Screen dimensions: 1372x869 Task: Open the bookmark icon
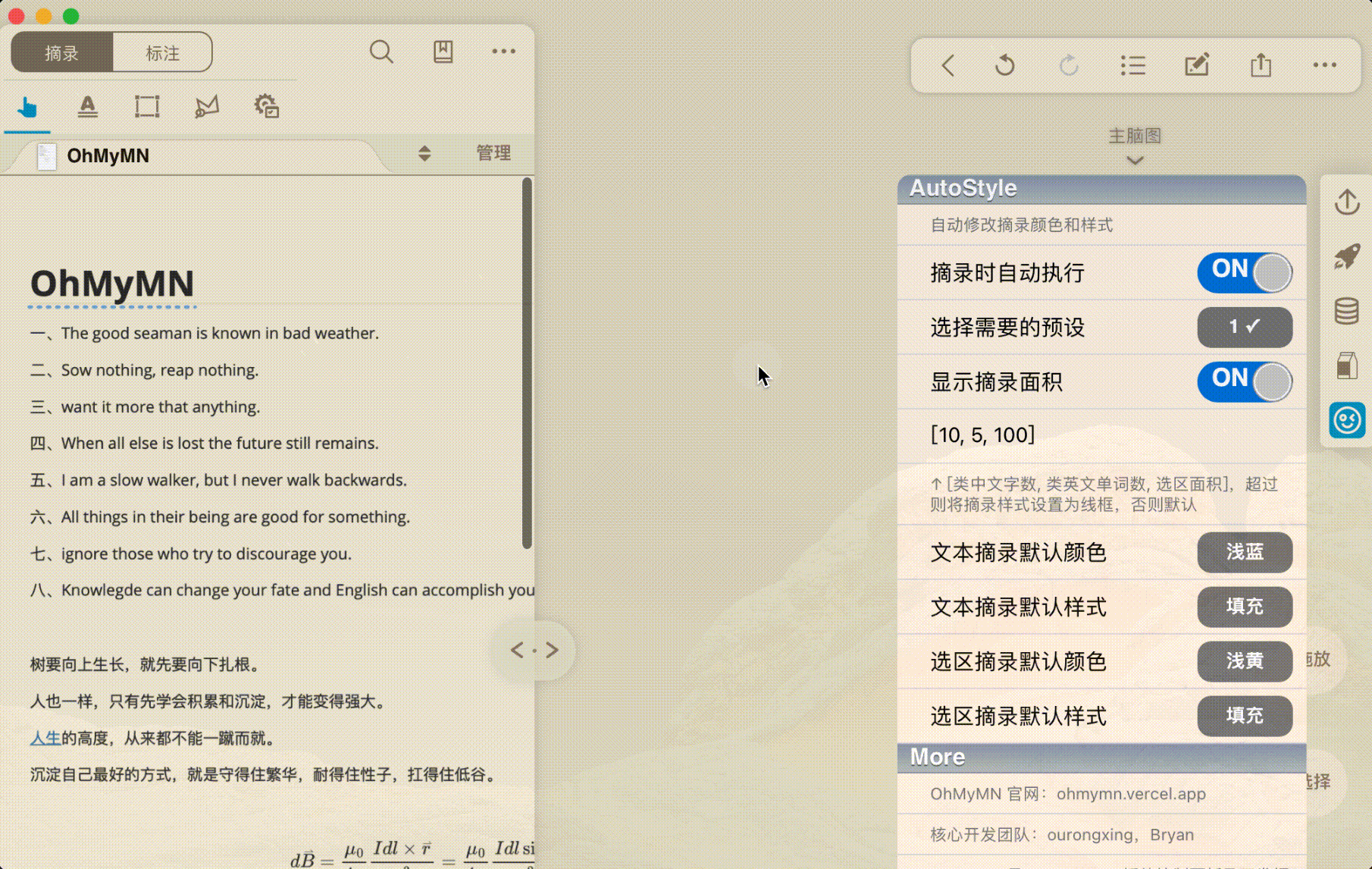click(443, 52)
